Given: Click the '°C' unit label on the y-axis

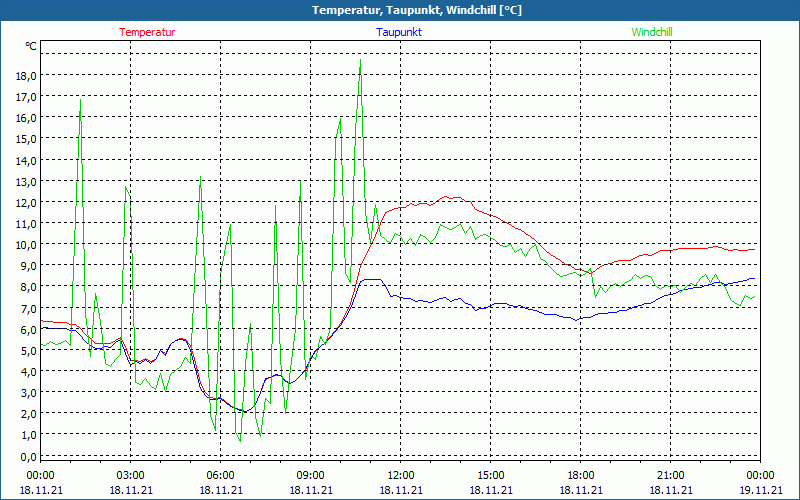Looking at the screenshot, I should (x=31, y=46).
